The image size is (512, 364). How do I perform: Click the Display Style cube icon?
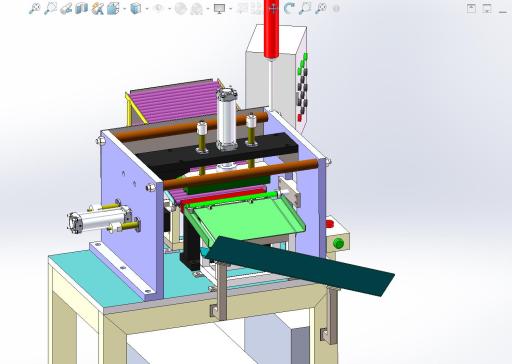click(135, 9)
